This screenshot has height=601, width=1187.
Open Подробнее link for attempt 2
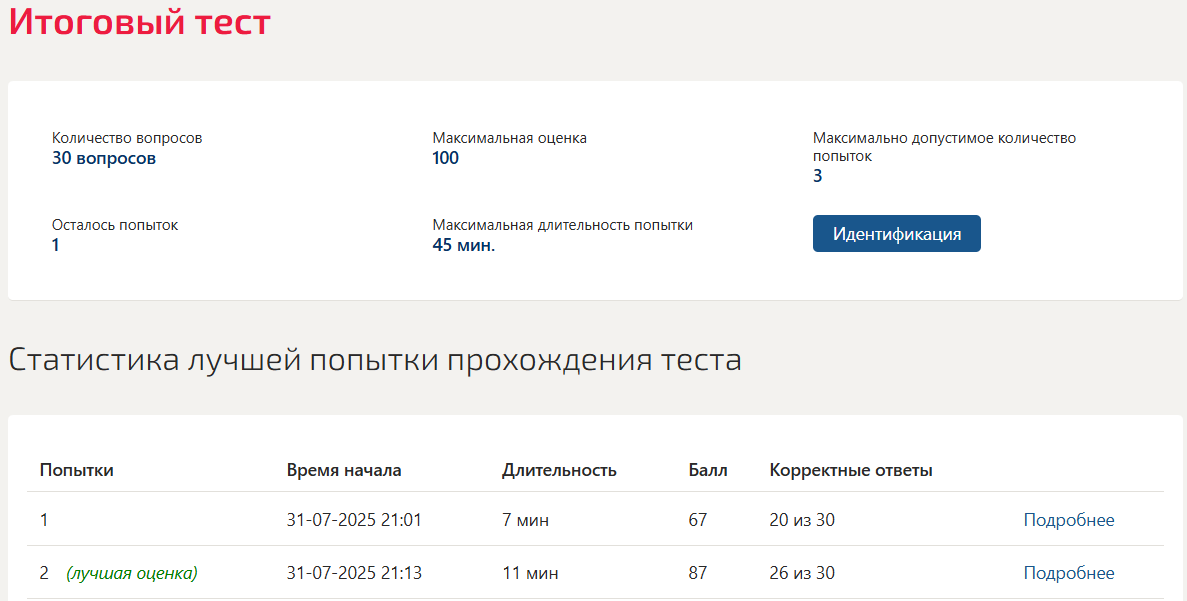point(1069,573)
